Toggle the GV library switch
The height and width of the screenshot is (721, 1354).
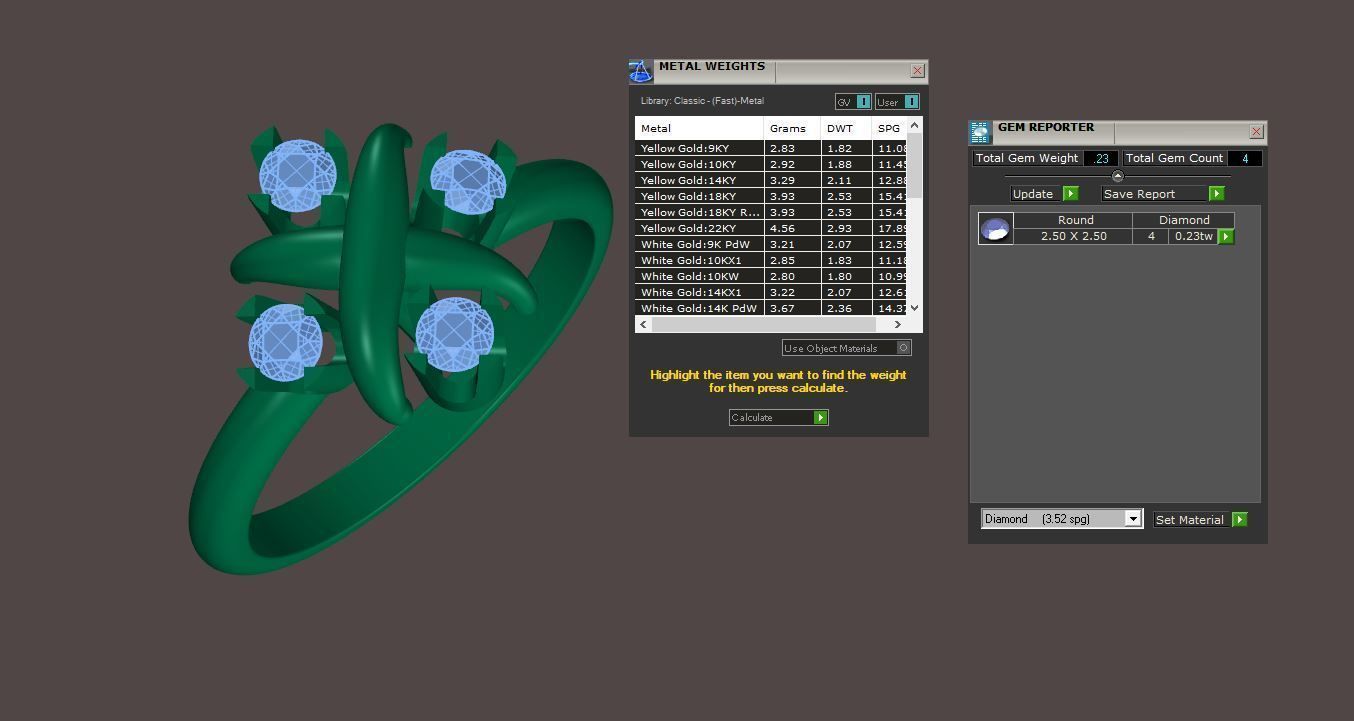(864, 102)
